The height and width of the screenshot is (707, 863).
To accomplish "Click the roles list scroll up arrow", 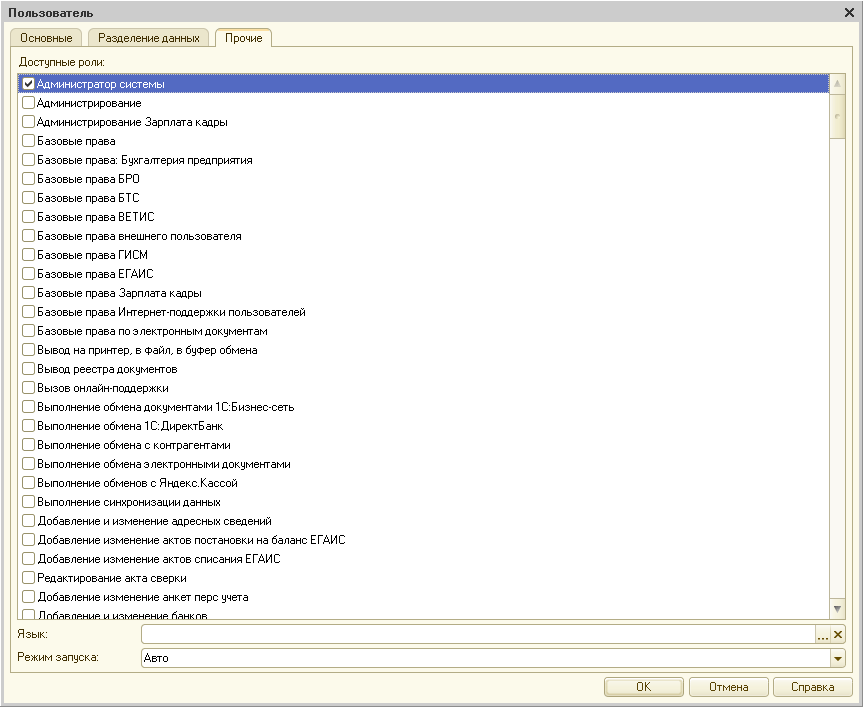I will tap(837, 84).
